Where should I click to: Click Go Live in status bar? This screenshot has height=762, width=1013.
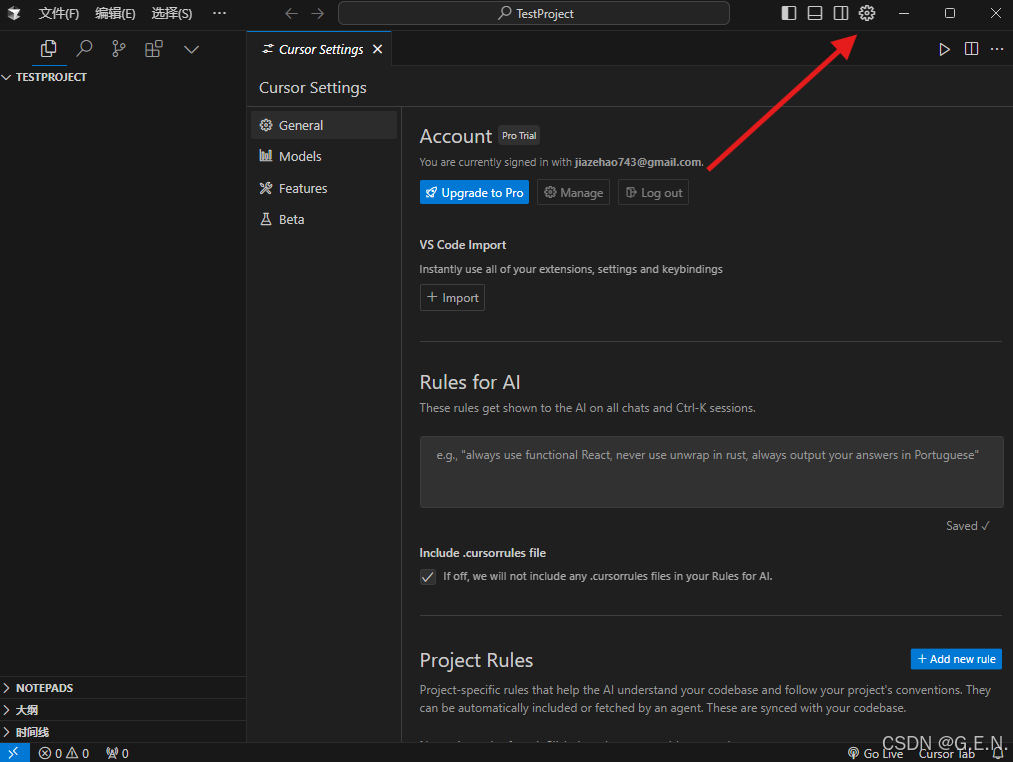[875, 754]
